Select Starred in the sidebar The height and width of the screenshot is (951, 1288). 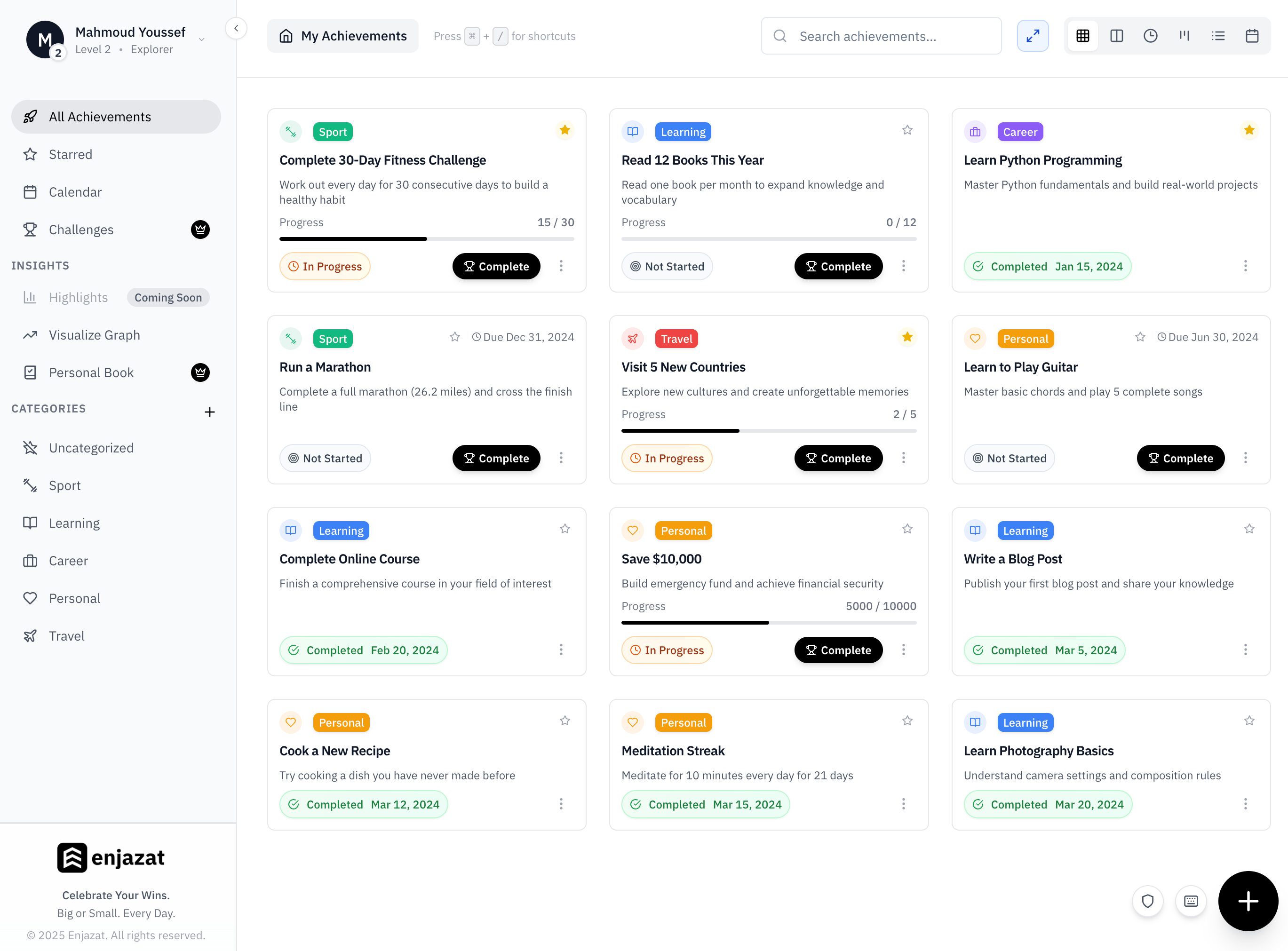(70, 154)
